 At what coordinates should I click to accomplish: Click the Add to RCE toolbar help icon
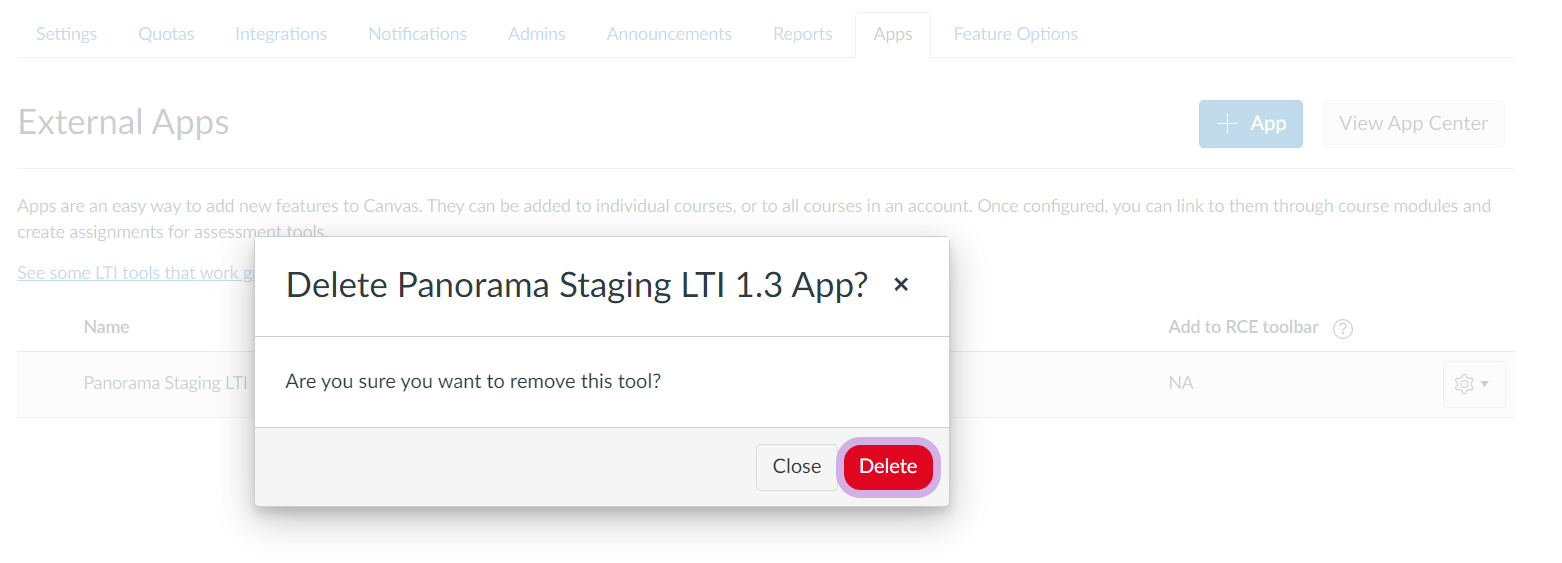1343,329
